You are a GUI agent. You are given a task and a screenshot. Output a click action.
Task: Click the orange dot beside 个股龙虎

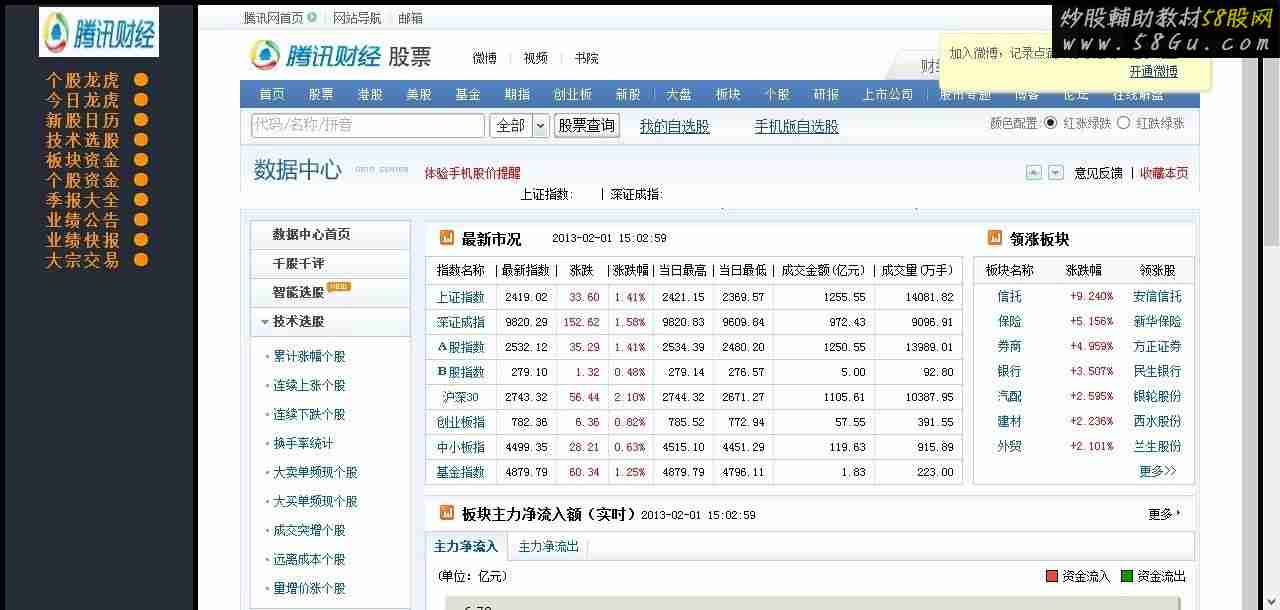point(141,80)
